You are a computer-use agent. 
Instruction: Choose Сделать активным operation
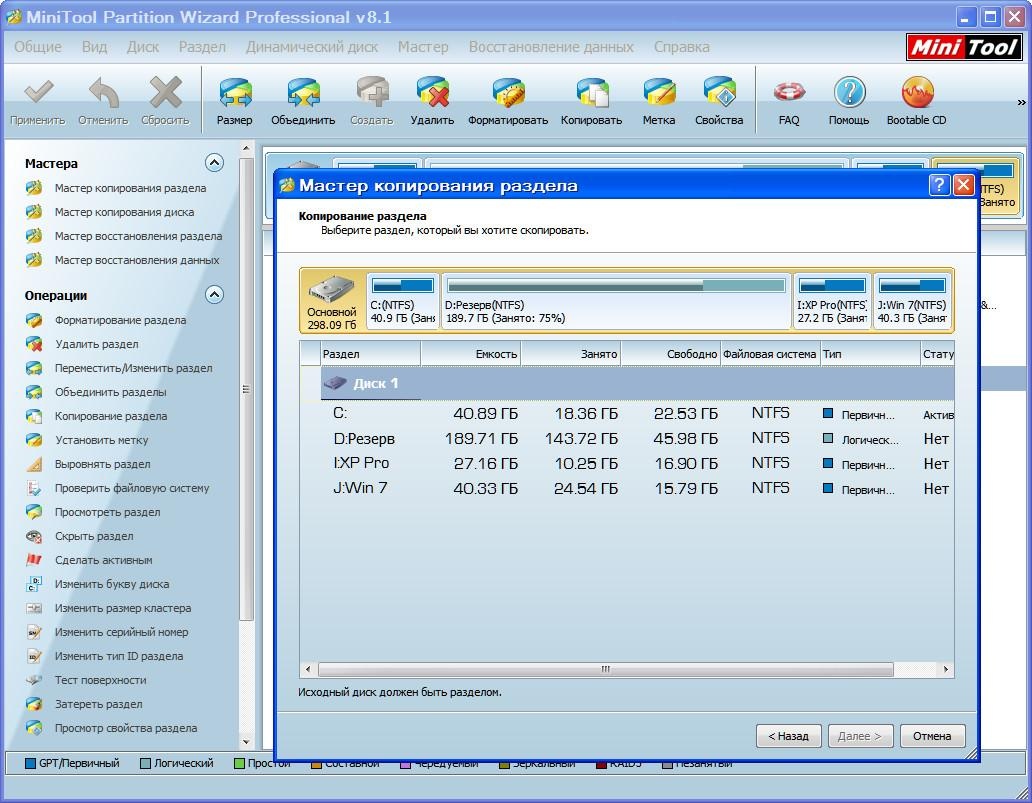click(x=103, y=560)
